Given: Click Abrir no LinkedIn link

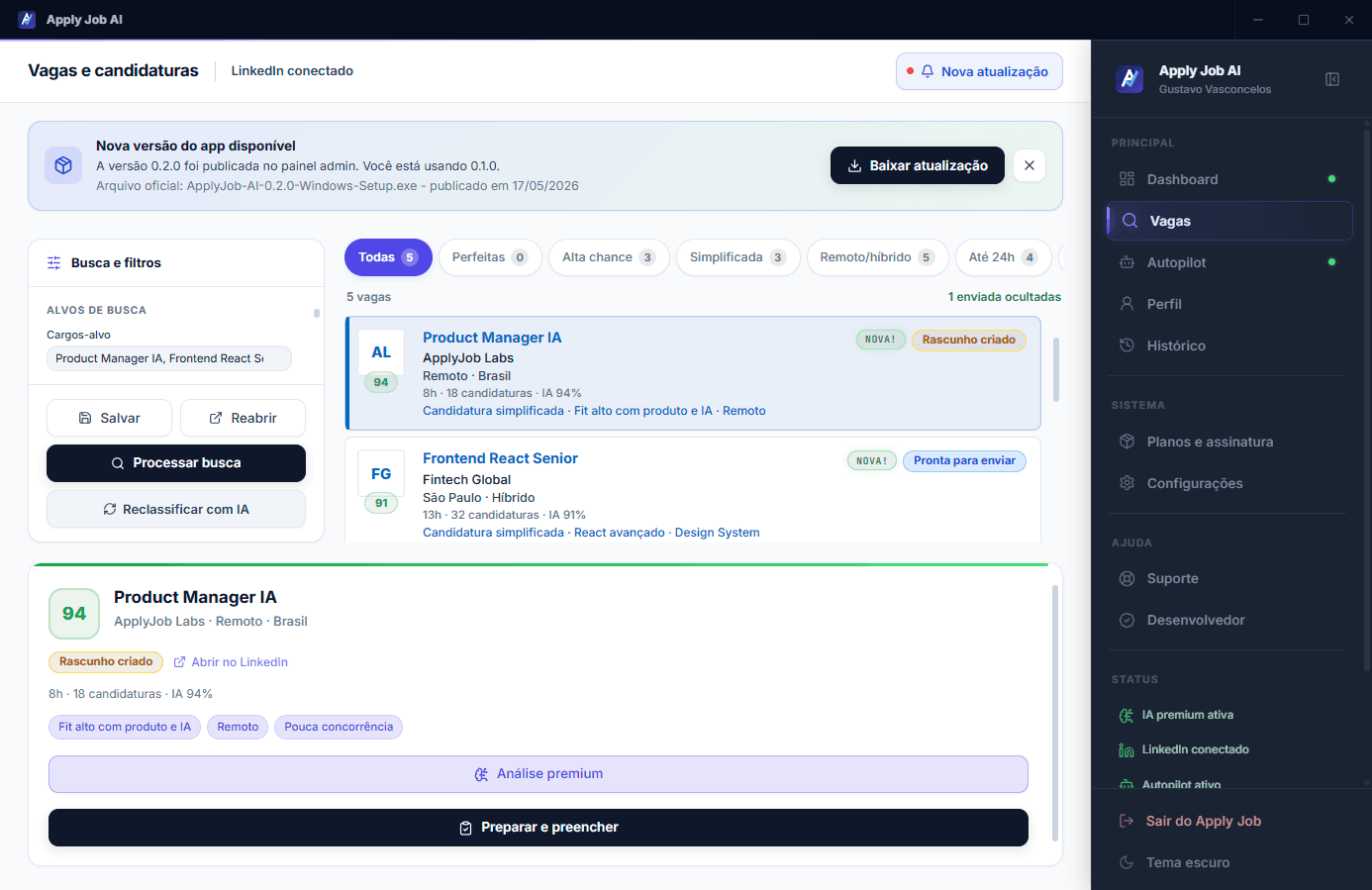Looking at the screenshot, I should tap(231, 662).
